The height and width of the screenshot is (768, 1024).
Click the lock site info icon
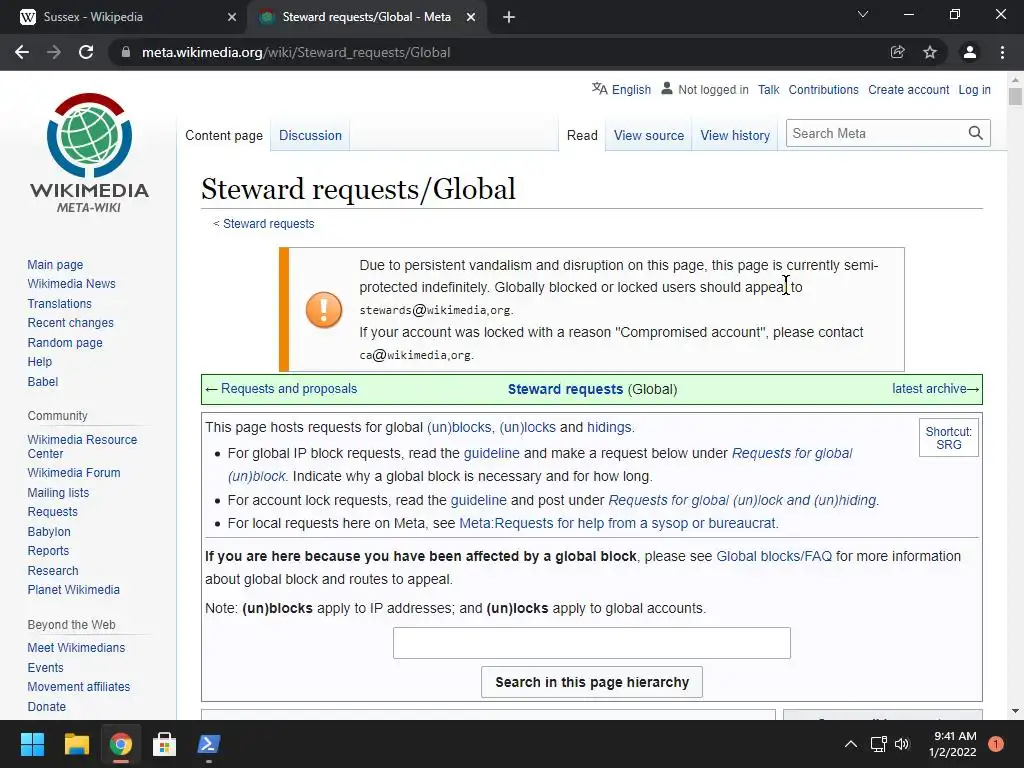(125, 52)
